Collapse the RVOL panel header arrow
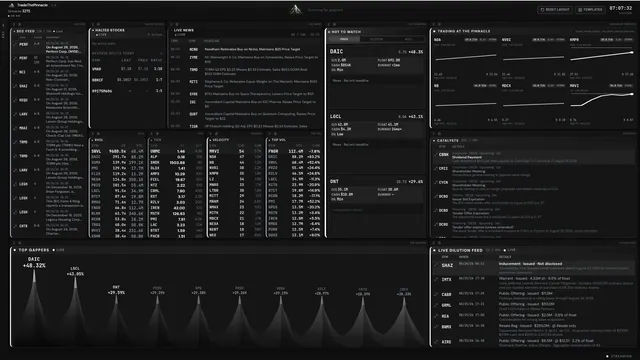 point(92,140)
